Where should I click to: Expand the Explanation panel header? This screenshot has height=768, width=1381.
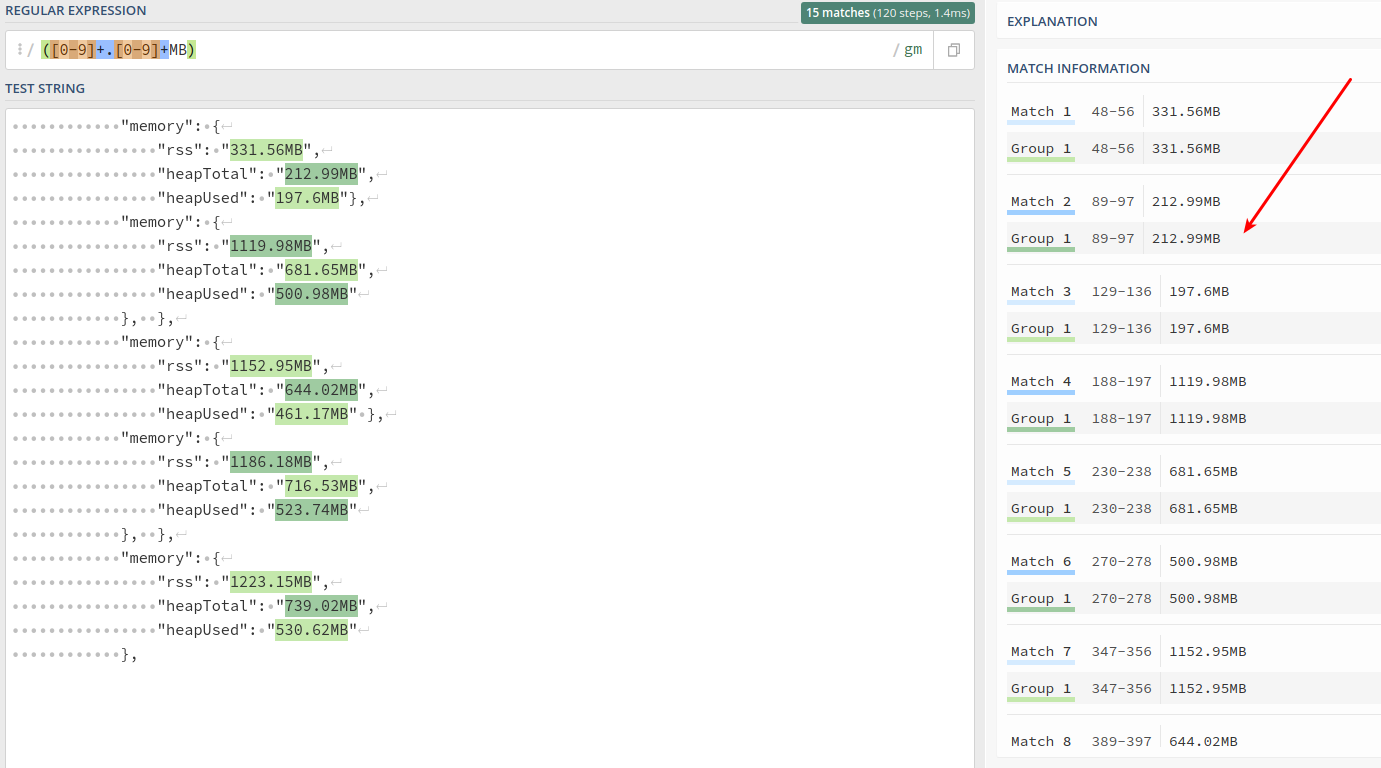(1052, 21)
